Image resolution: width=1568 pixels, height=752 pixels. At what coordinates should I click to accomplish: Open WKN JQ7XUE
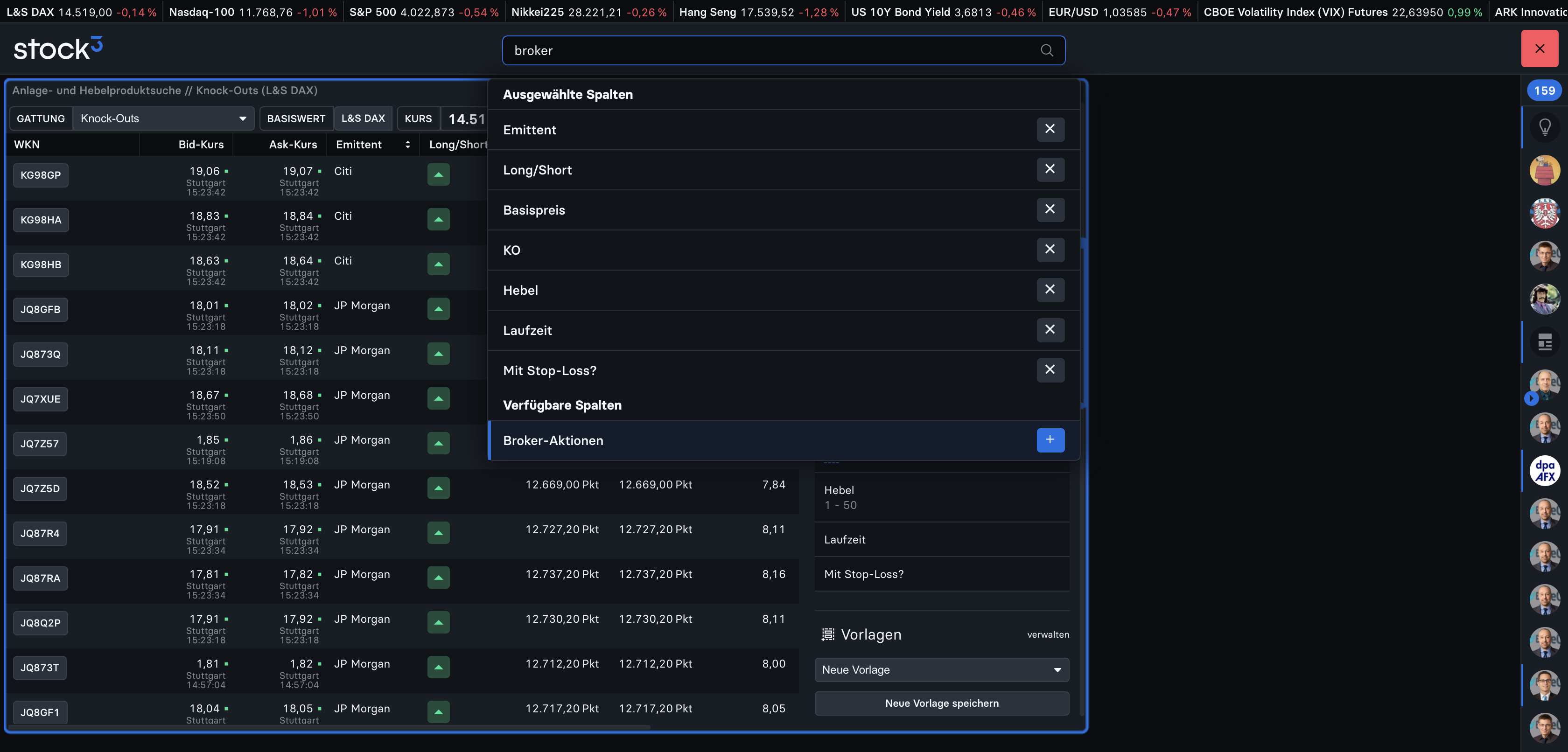41,399
